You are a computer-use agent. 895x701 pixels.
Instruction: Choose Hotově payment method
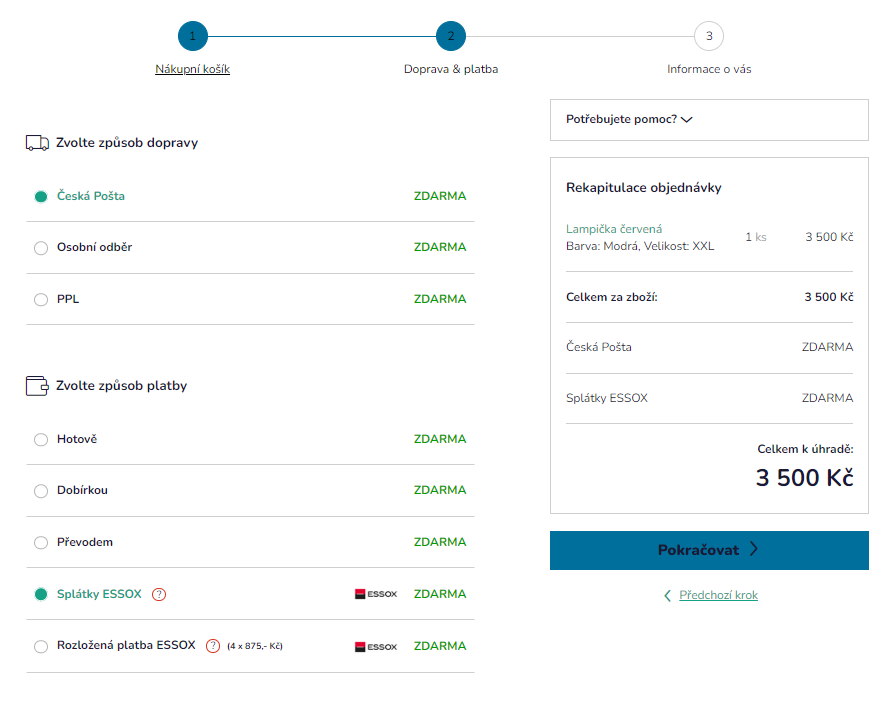41,439
